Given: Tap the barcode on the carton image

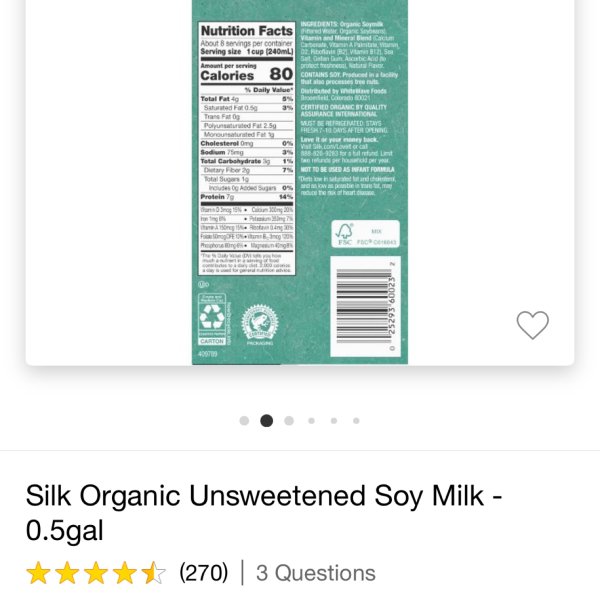Looking at the screenshot, I should 365,306.
